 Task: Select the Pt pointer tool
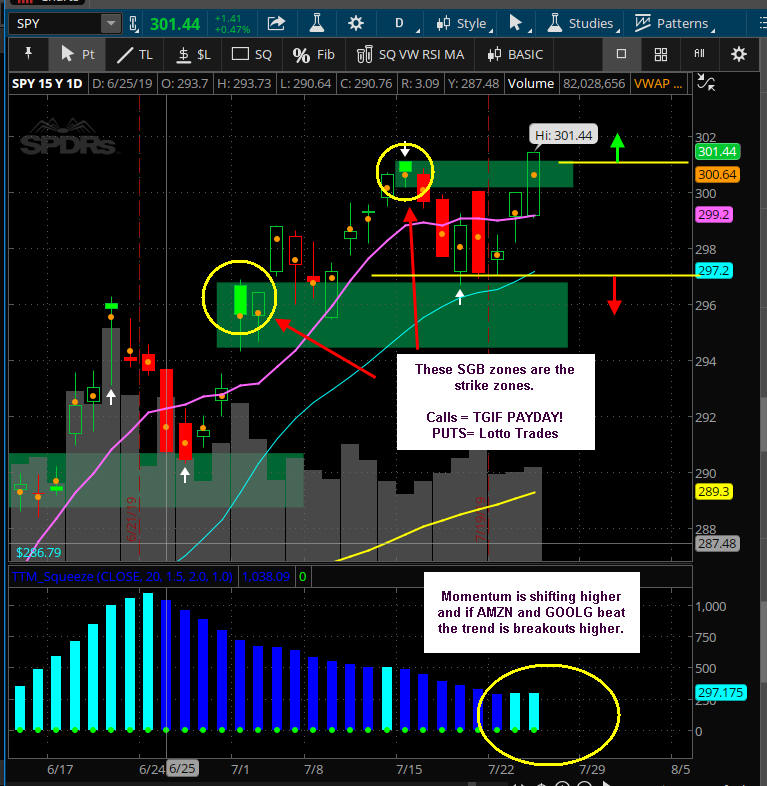point(77,54)
